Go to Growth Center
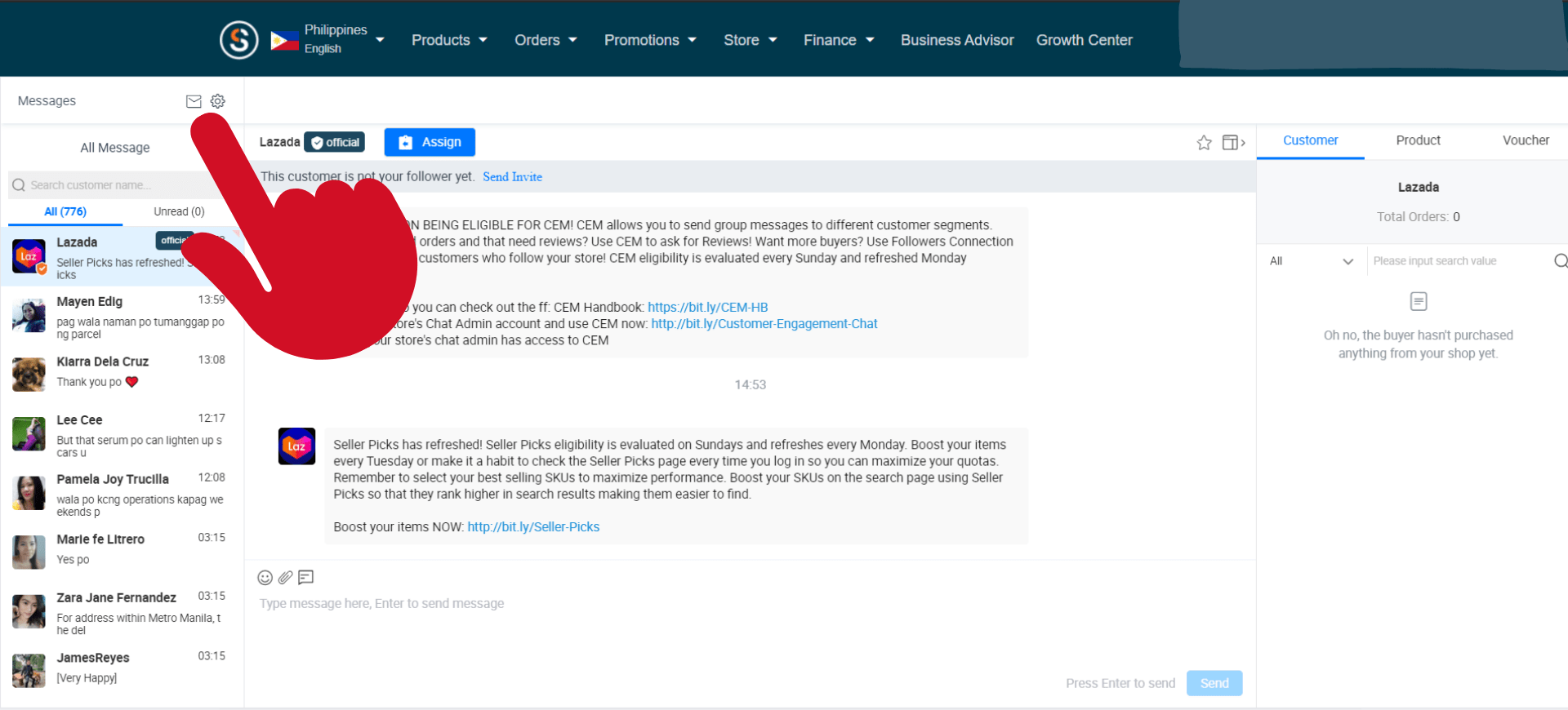 (1085, 40)
